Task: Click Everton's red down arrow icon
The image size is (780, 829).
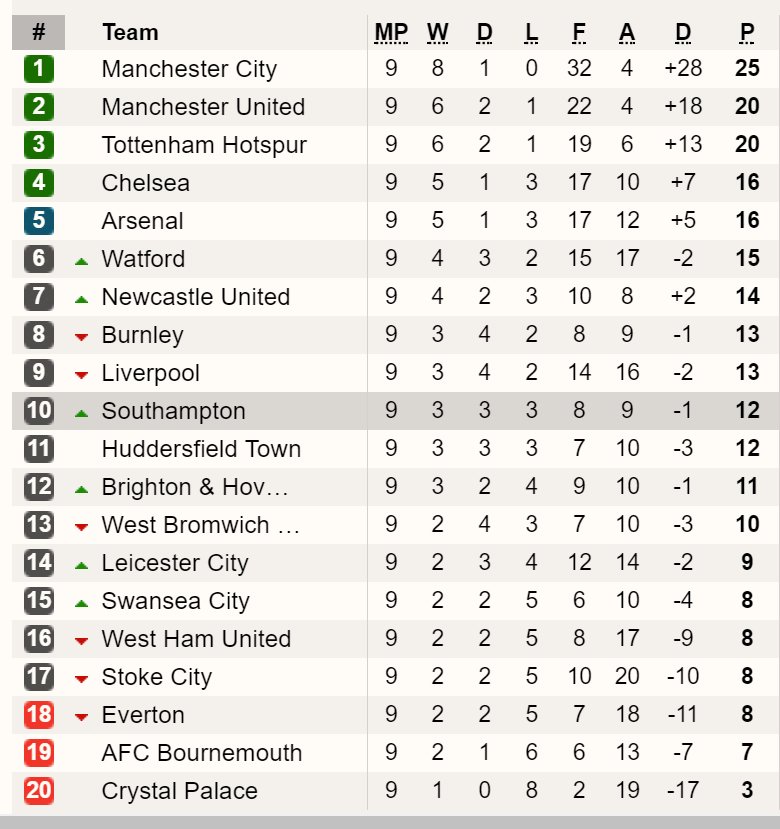Action: coord(81,717)
